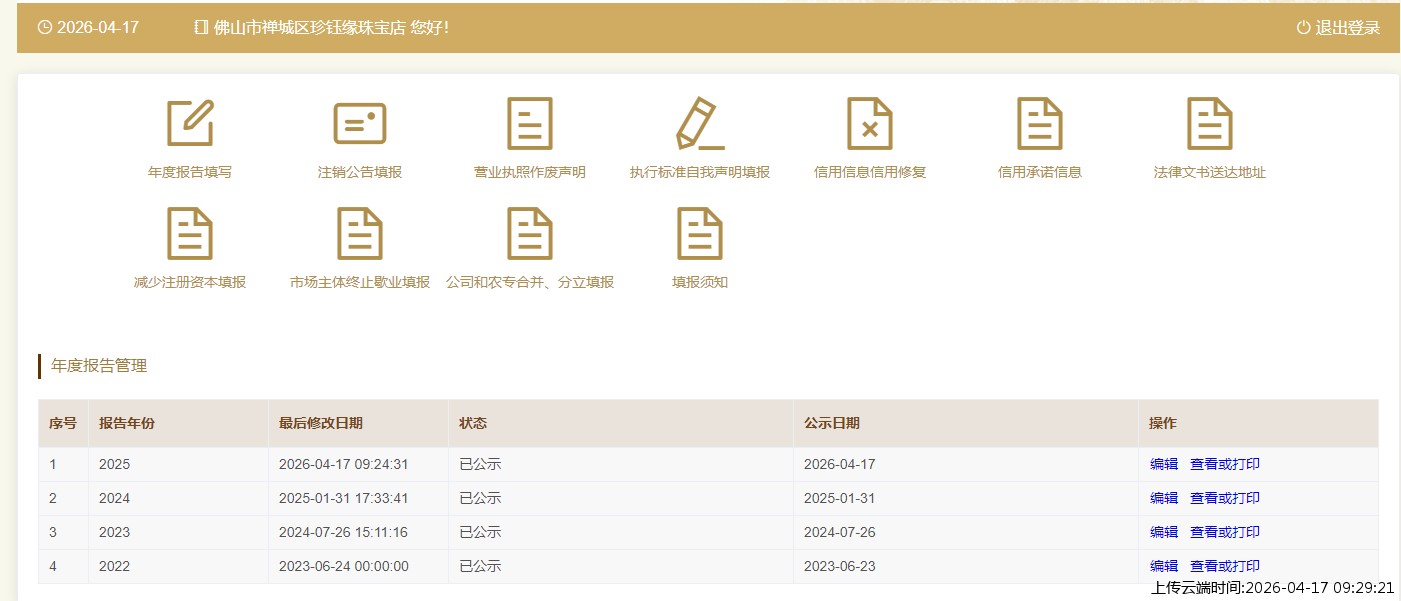Select 公司和农专合并、分立填报 icon
This screenshot has height=601, width=1401.
tap(530, 234)
